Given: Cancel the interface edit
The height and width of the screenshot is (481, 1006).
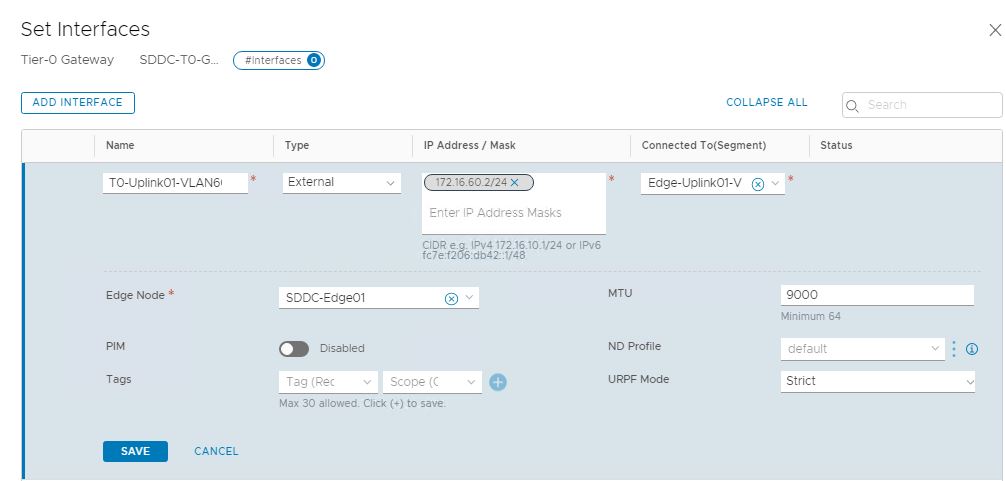Looking at the screenshot, I should pyautogui.click(x=216, y=451).
